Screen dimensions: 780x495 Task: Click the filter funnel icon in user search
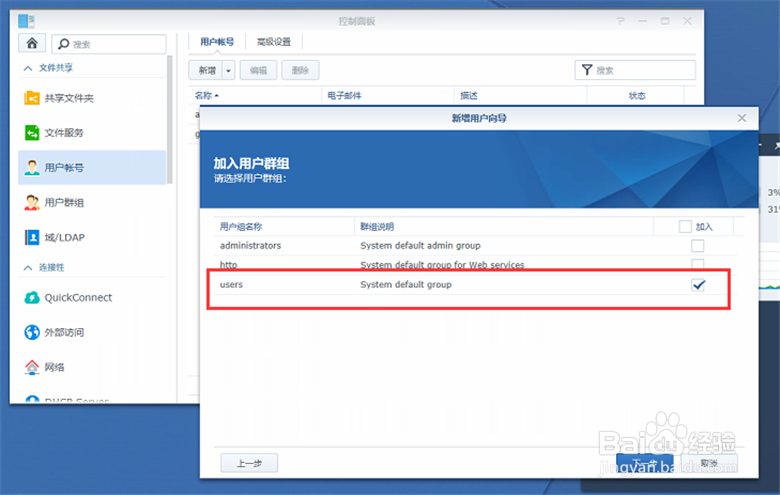pos(587,70)
